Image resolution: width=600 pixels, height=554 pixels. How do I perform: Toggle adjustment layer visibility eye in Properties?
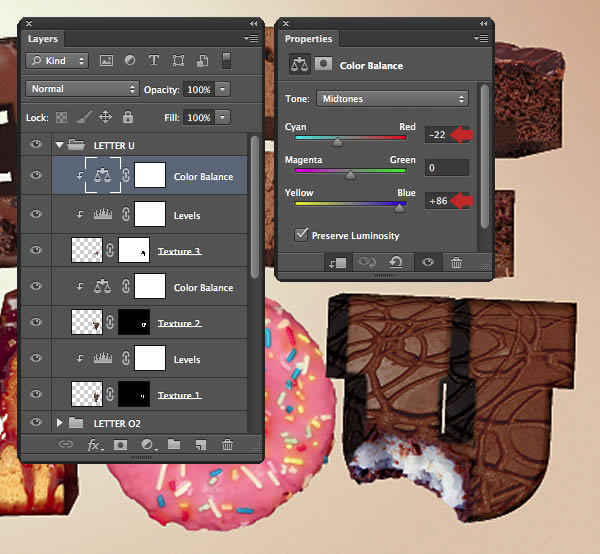tap(428, 262)
